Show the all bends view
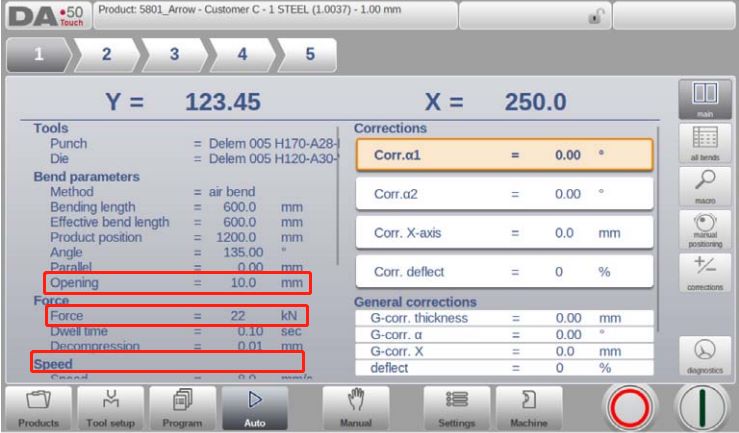 (x=705, y=143)
